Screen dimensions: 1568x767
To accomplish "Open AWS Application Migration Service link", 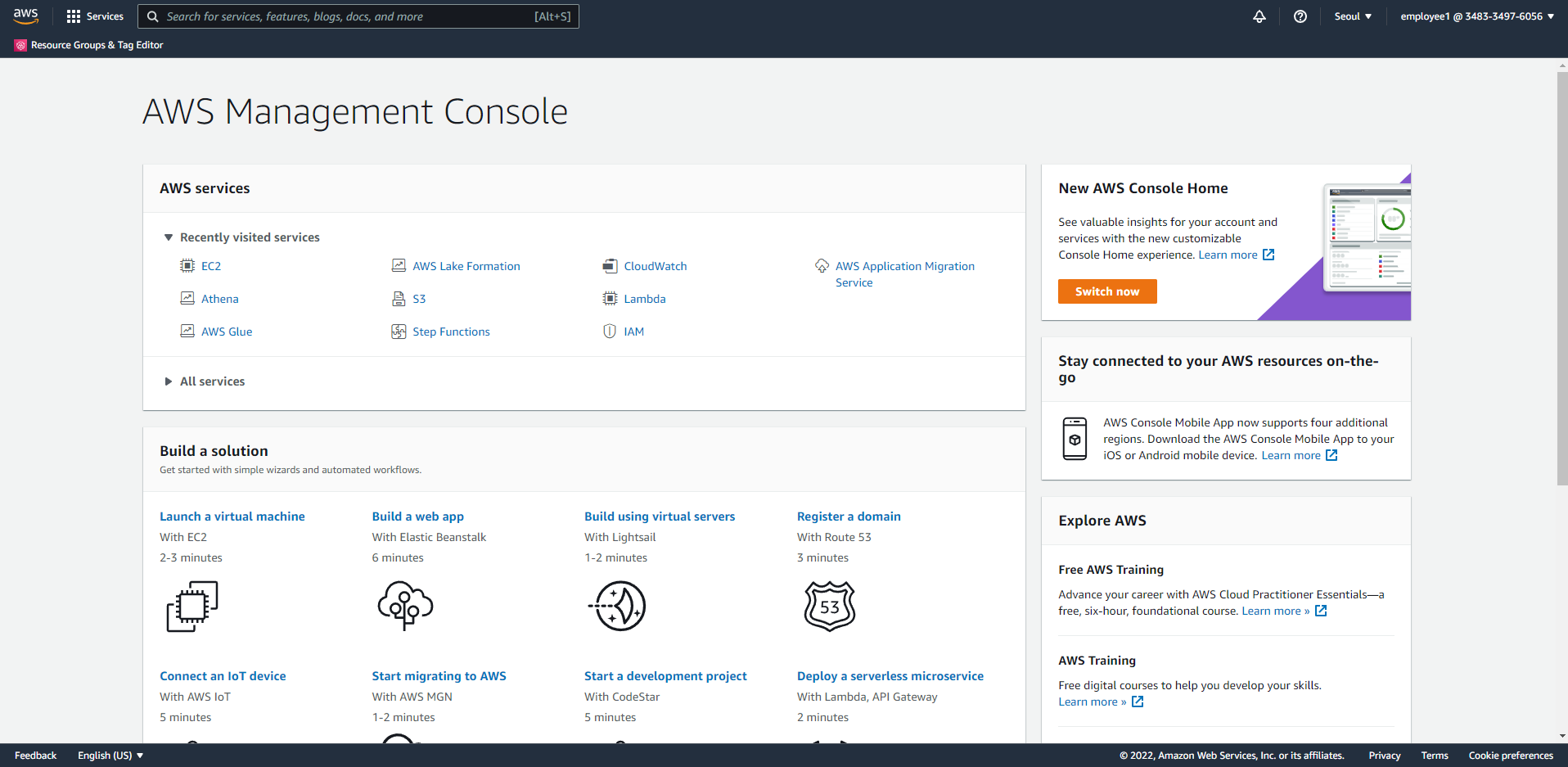I will [x=905, y=274].
